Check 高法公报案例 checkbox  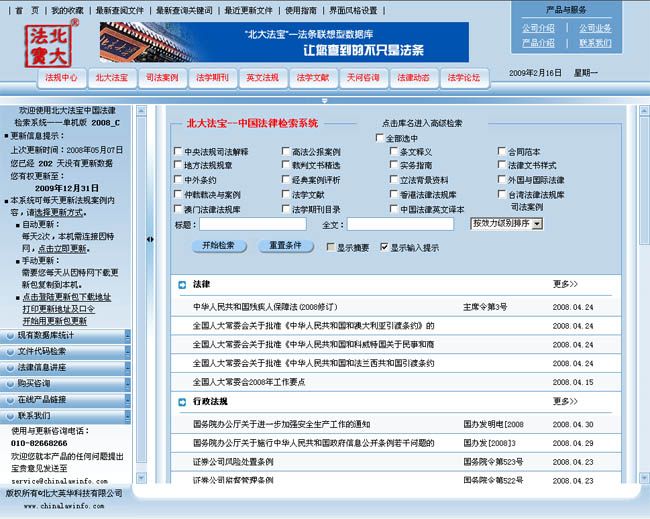(286, 151)
